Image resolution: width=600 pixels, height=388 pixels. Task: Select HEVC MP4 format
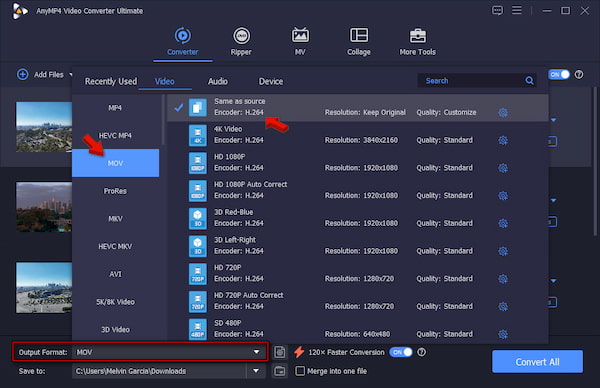pos(115,135)
